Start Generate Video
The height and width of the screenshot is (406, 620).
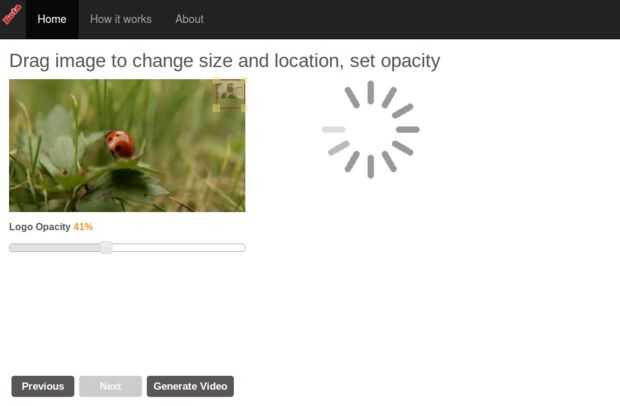pos(190,386)
